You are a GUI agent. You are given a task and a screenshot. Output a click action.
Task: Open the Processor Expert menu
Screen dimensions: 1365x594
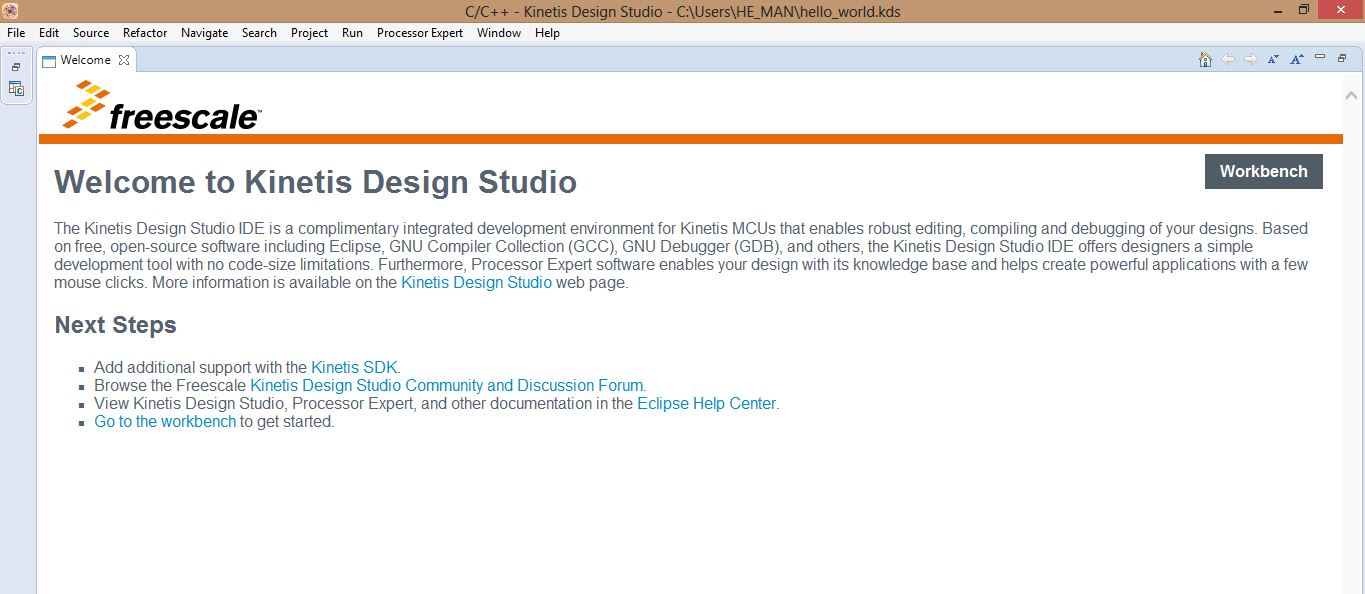click(420, 33)
